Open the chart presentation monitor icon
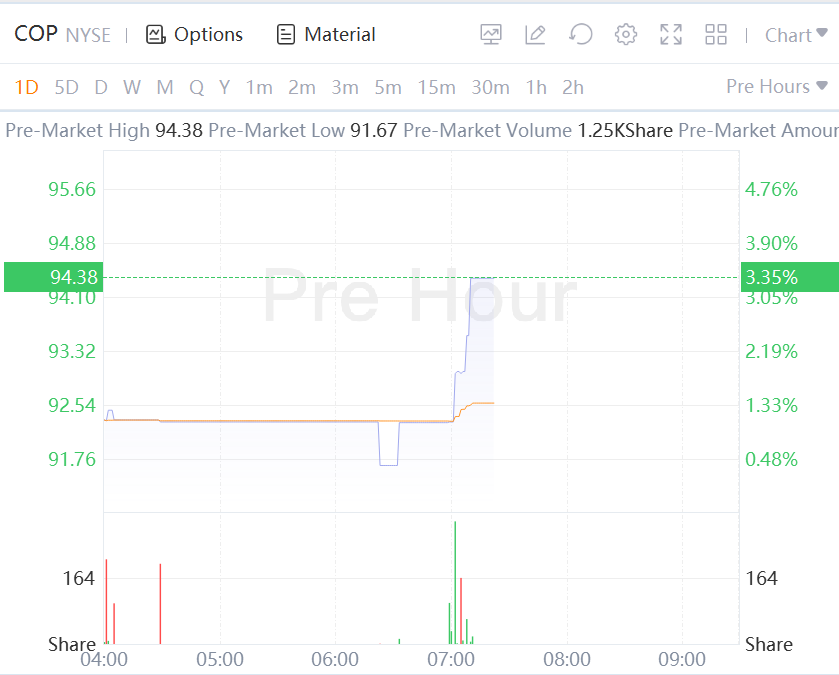The image size is (839, 675). click(491, 35)
